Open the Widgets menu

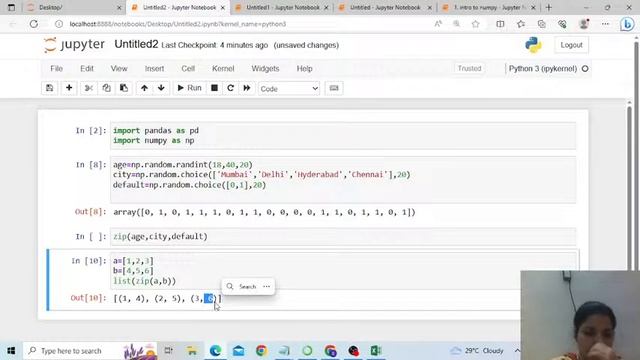tap(265, 69)
